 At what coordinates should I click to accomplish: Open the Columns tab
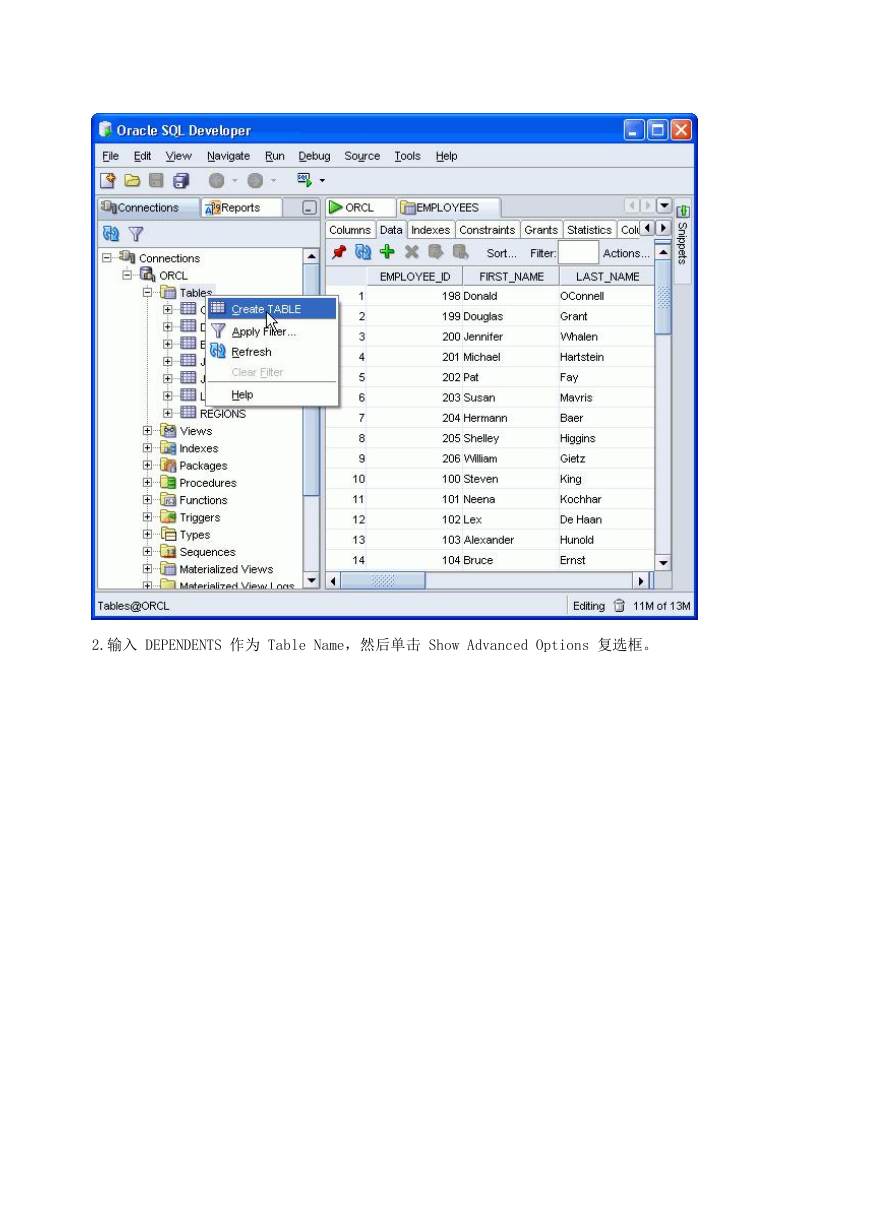(x=350, y=230)
